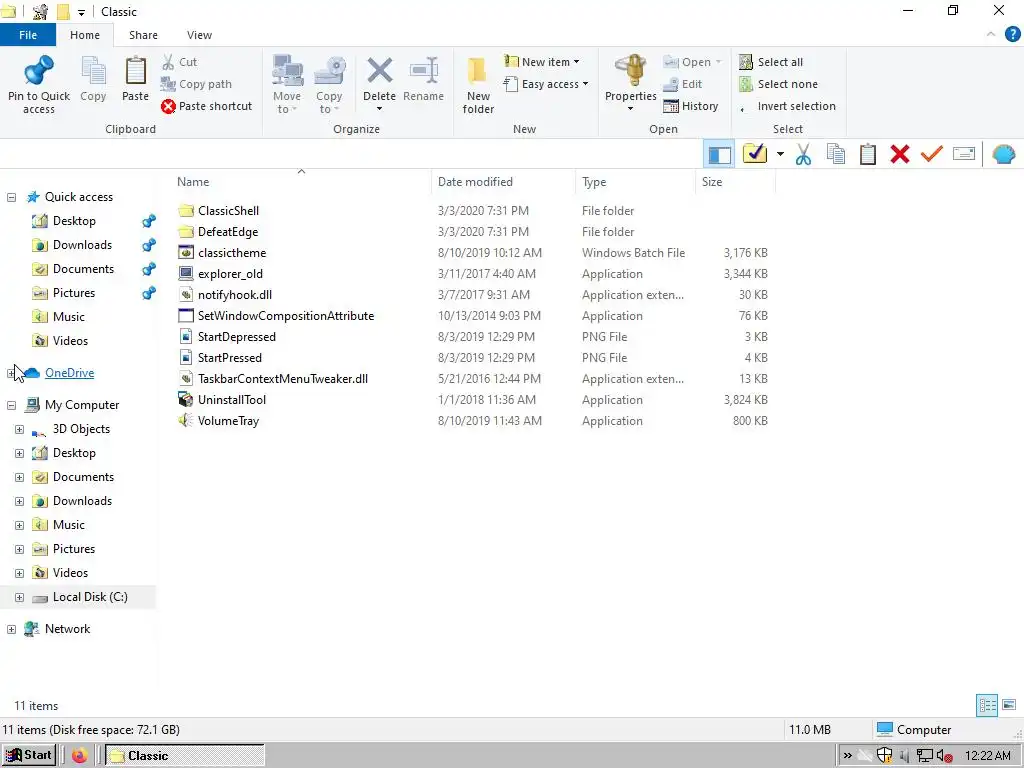Collapse My Computer tree node
This screenshot has height=768, width=1024.
(x=12, y=406)
